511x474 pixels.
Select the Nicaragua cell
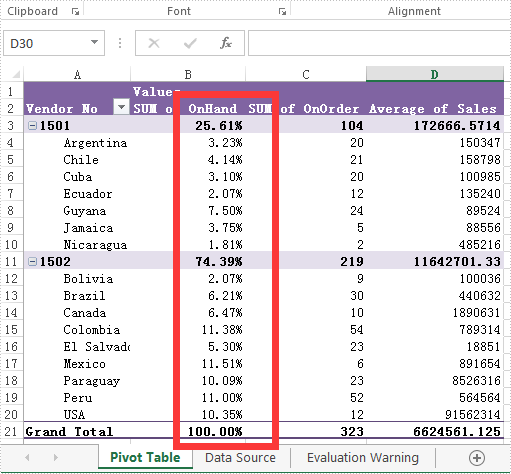77,245
